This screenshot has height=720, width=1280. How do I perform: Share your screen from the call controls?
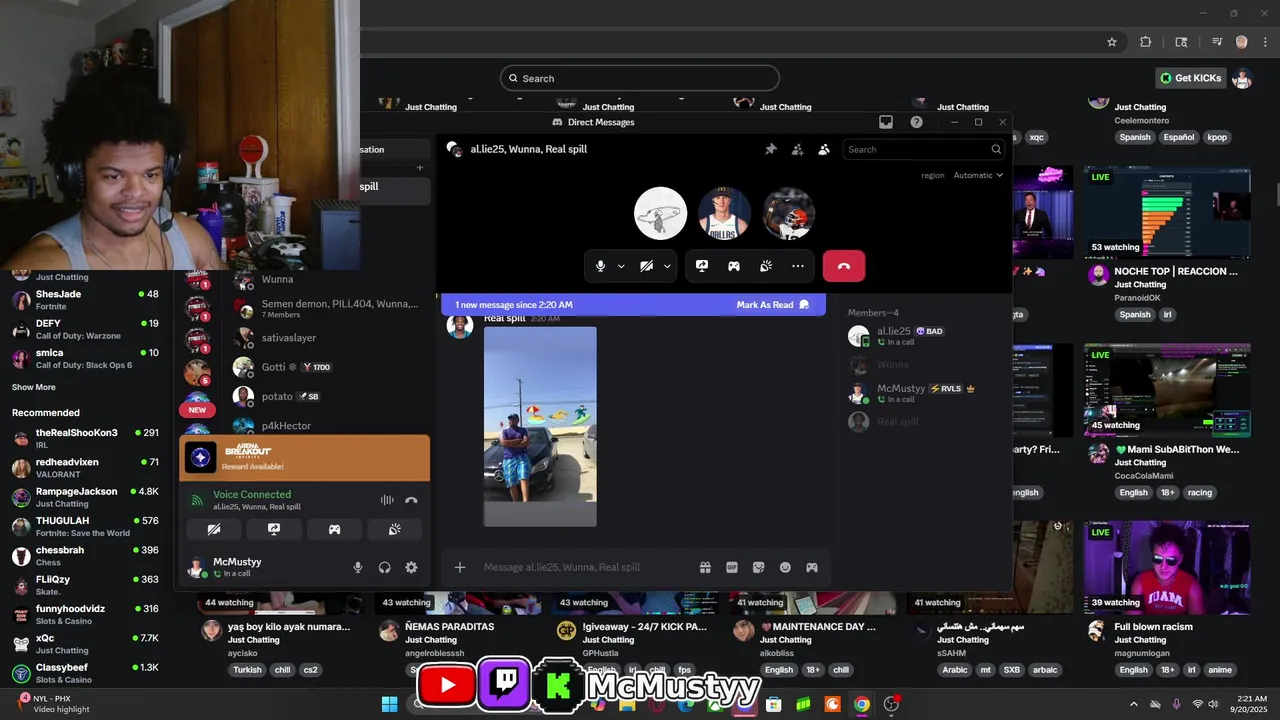coord(702,266)
